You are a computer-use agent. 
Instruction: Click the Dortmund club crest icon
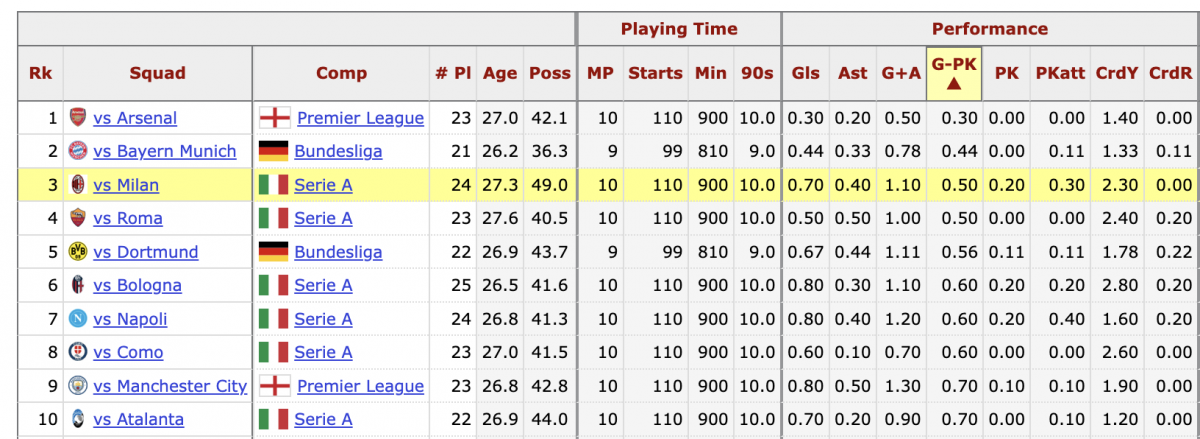78,252
